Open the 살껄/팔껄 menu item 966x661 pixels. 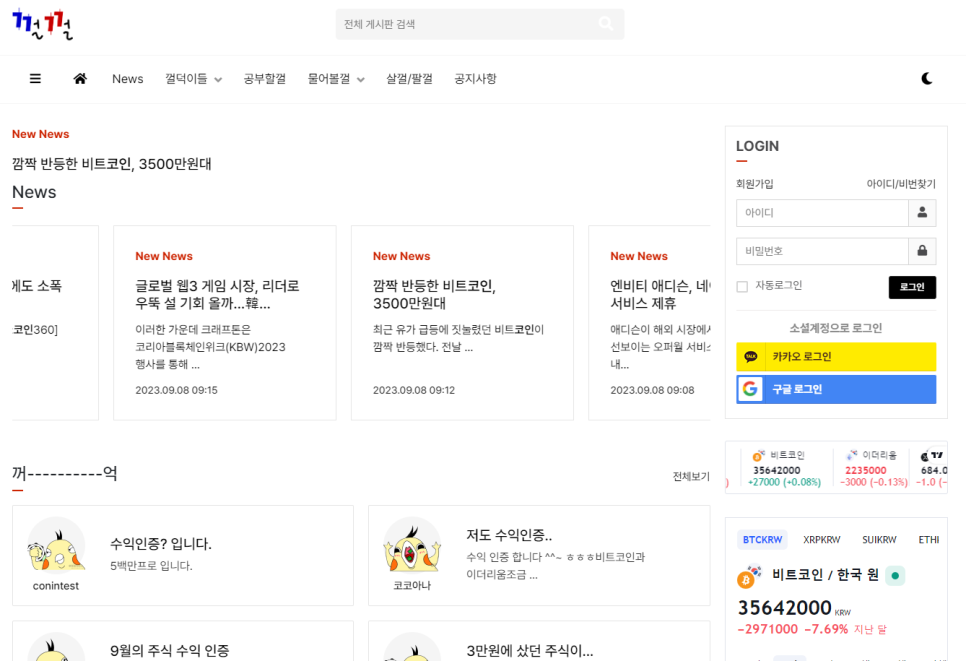(409, 79)
